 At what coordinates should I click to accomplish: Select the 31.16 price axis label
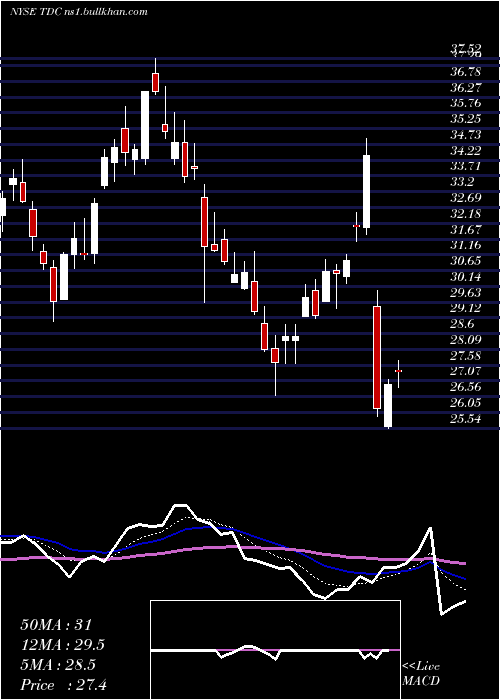pos(466,245)
